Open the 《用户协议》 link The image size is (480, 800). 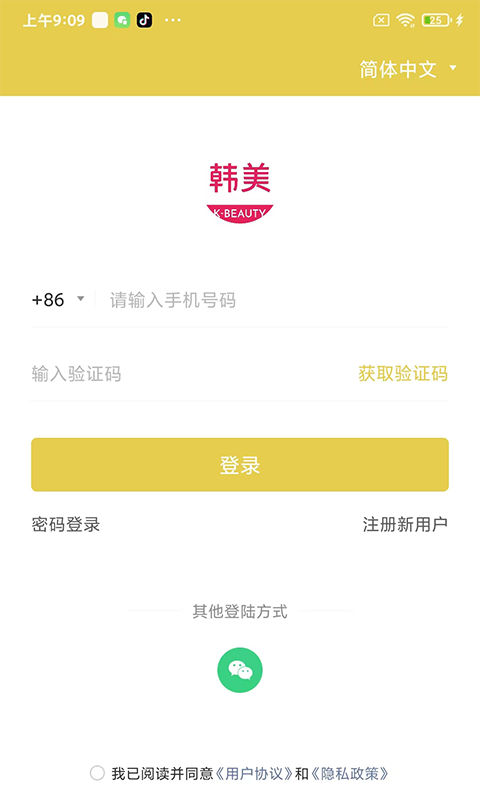pos(254,773)
